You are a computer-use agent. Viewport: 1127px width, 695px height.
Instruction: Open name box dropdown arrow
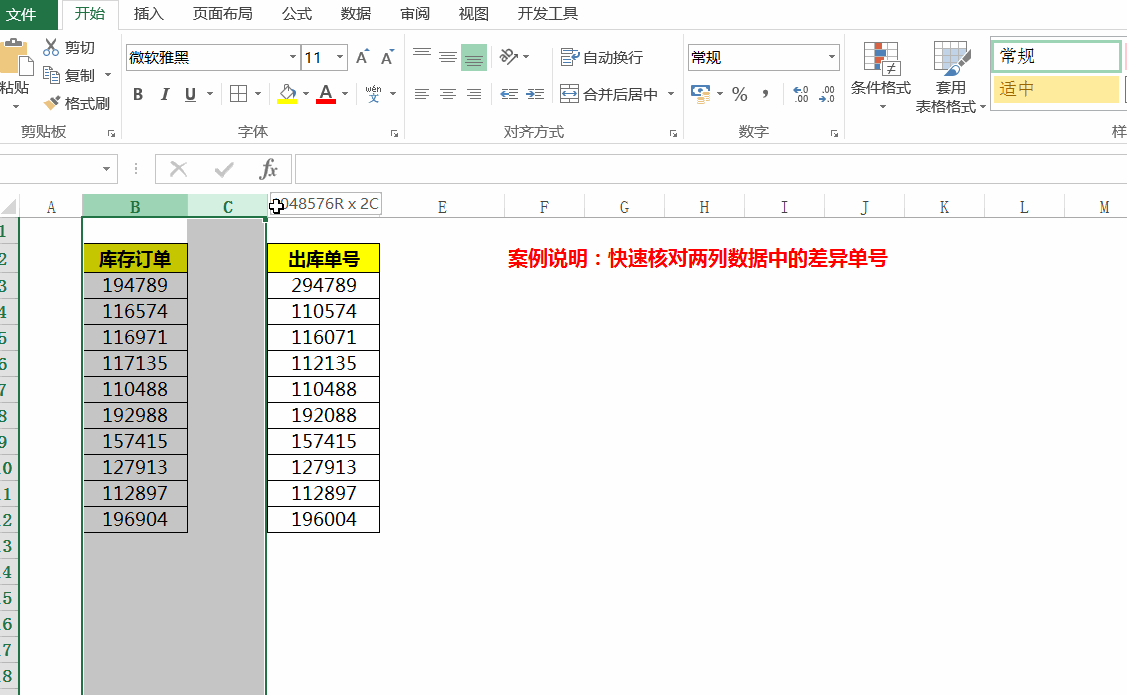106,170
